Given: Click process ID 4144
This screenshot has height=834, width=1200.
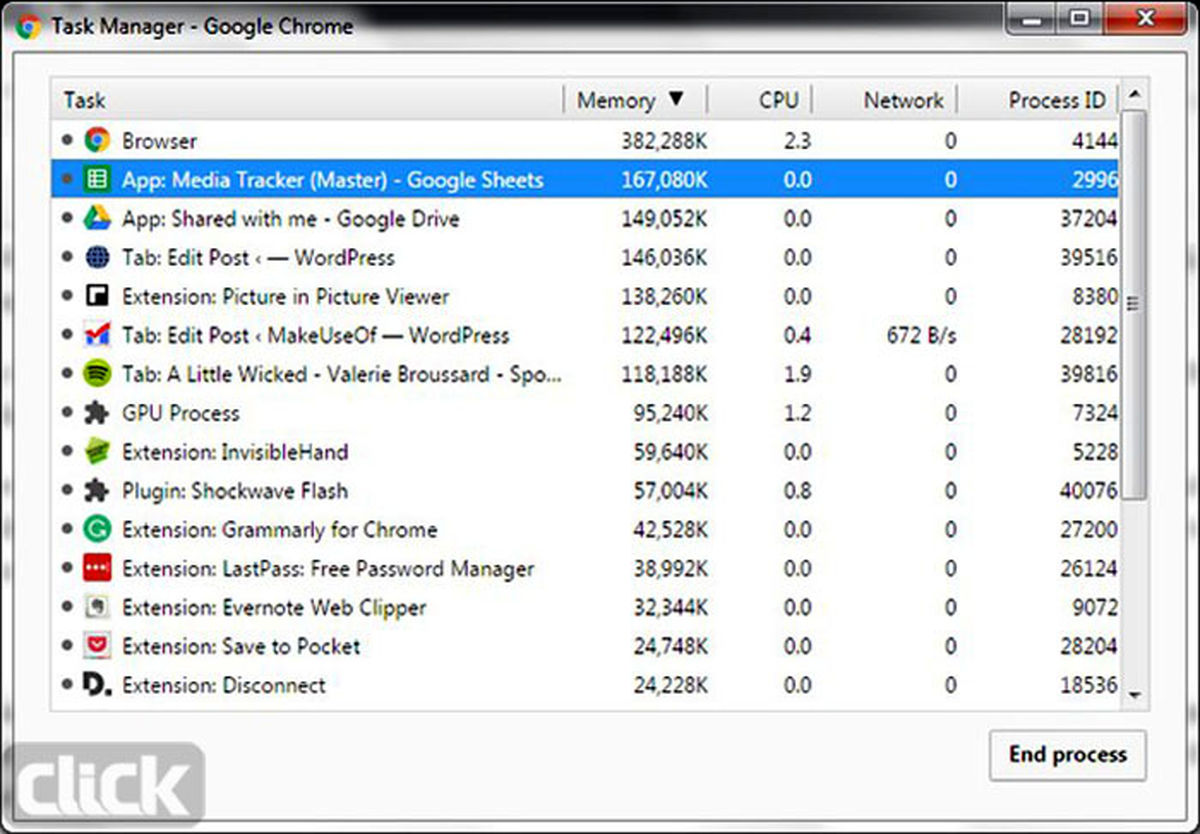Looking at the screenshot, I should pos(1094,141).
